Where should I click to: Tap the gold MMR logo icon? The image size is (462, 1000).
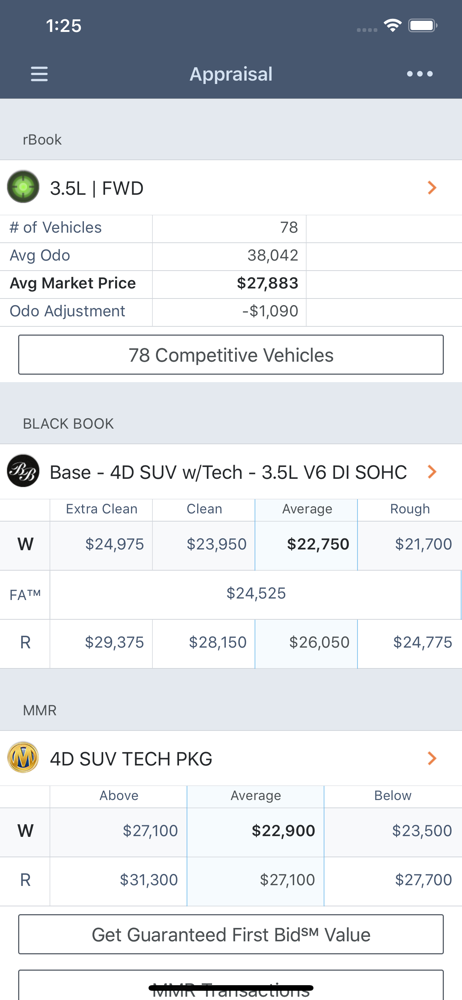click(24, 758)
